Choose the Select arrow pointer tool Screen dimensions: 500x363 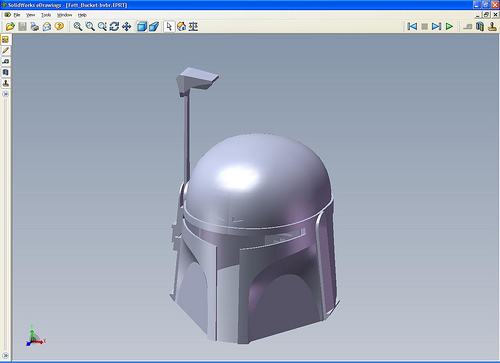click(169, 26)
